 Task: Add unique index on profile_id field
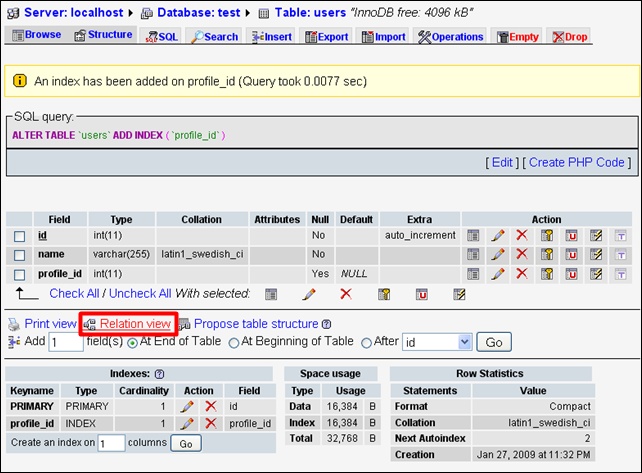click(x=572, y=274)
